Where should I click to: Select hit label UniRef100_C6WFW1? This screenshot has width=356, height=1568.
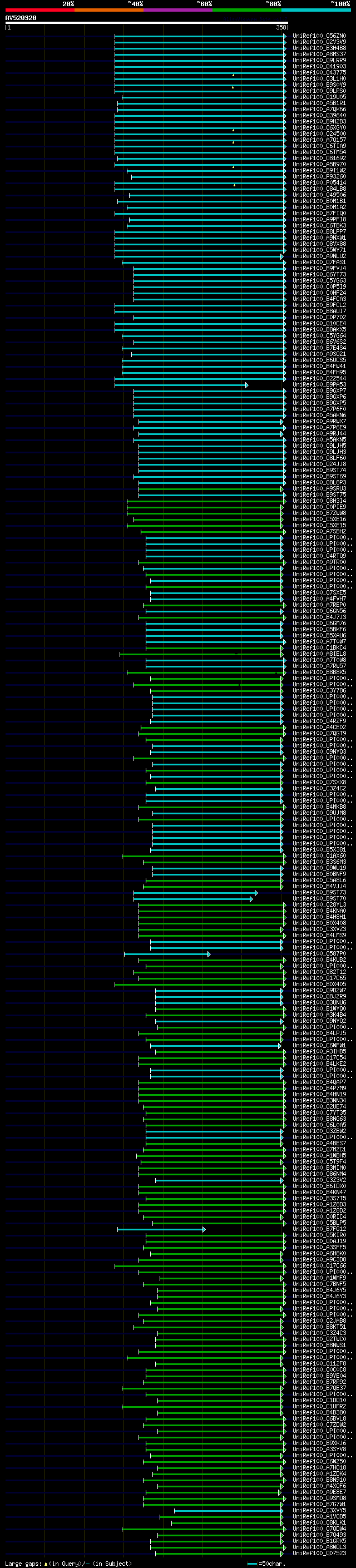pos(319,1045)
